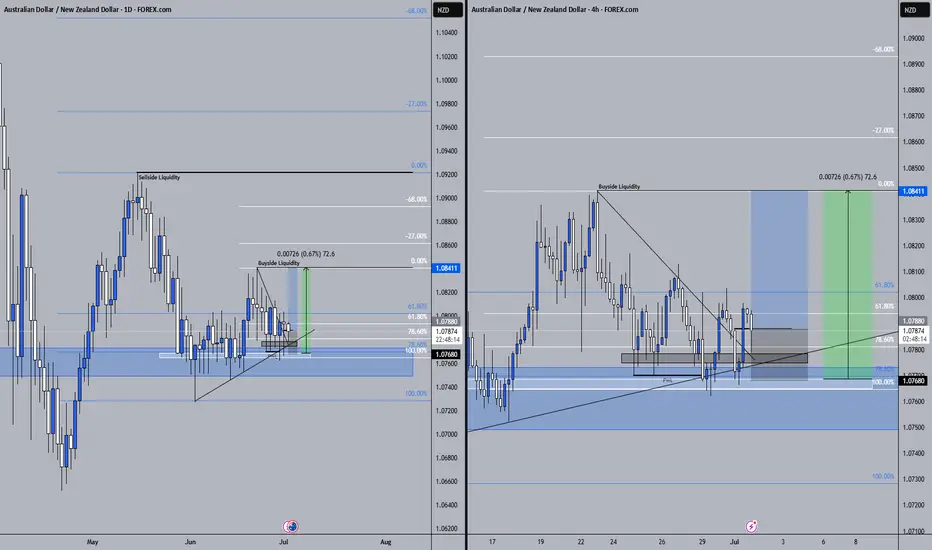Viewport: 932px width, 550px height.
Task: Click the grey 1.07880 price label on the 1D axis
Action: pyautogui.click(x=446, y=322)
